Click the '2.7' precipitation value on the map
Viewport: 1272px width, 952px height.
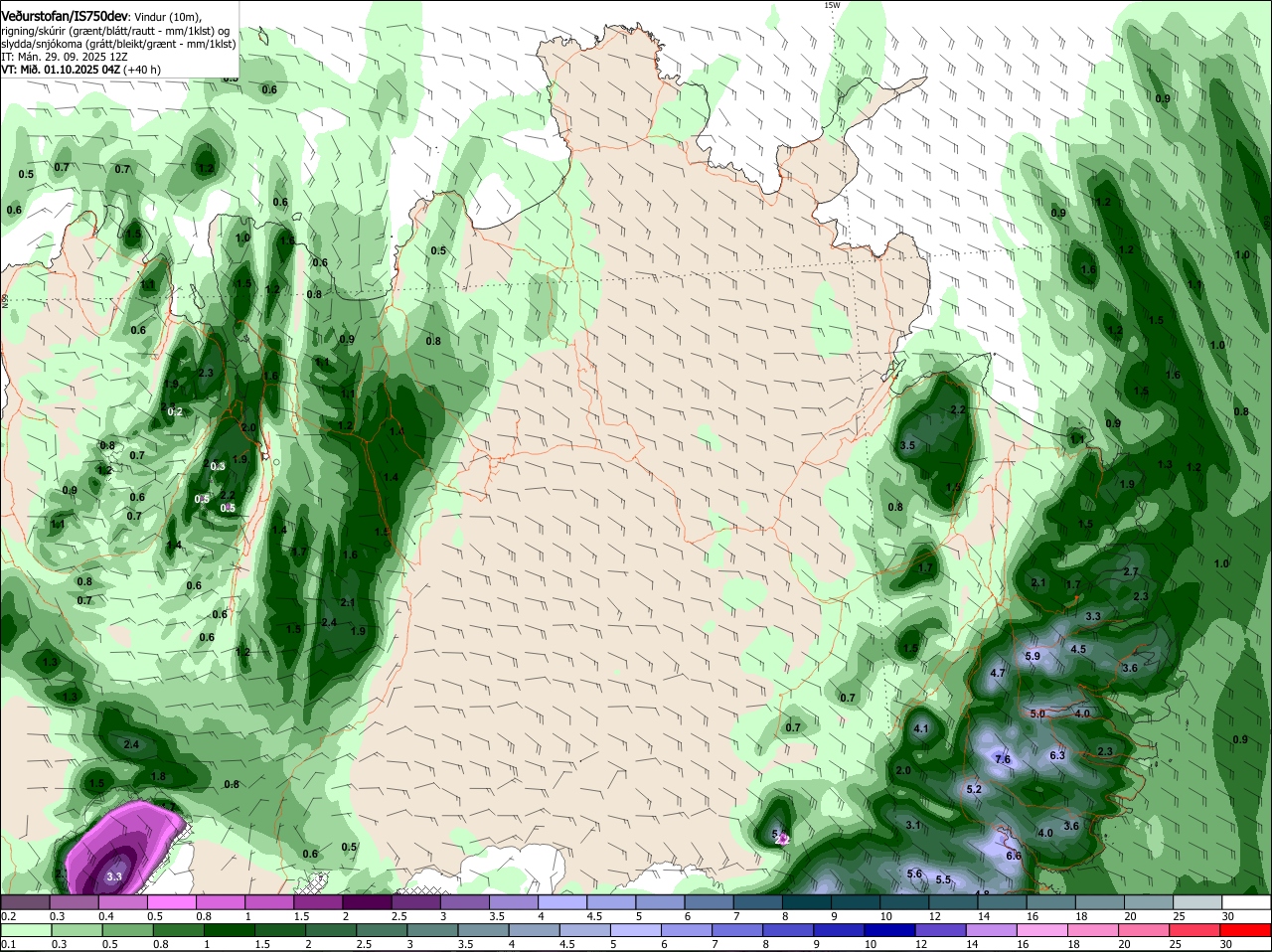[x=1130, y=571]
